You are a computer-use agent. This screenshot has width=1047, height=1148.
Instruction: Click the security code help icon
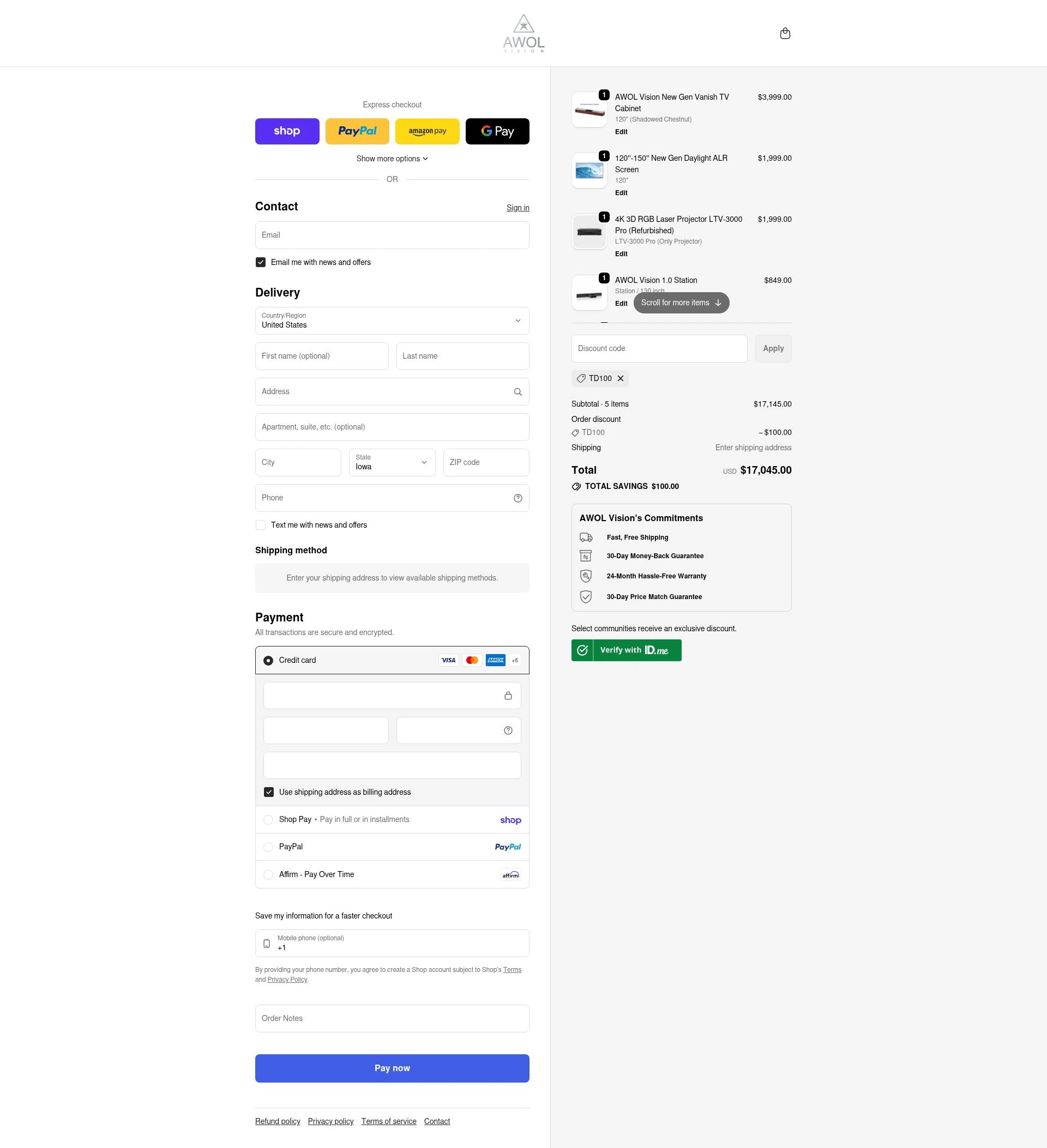(508, 730)
